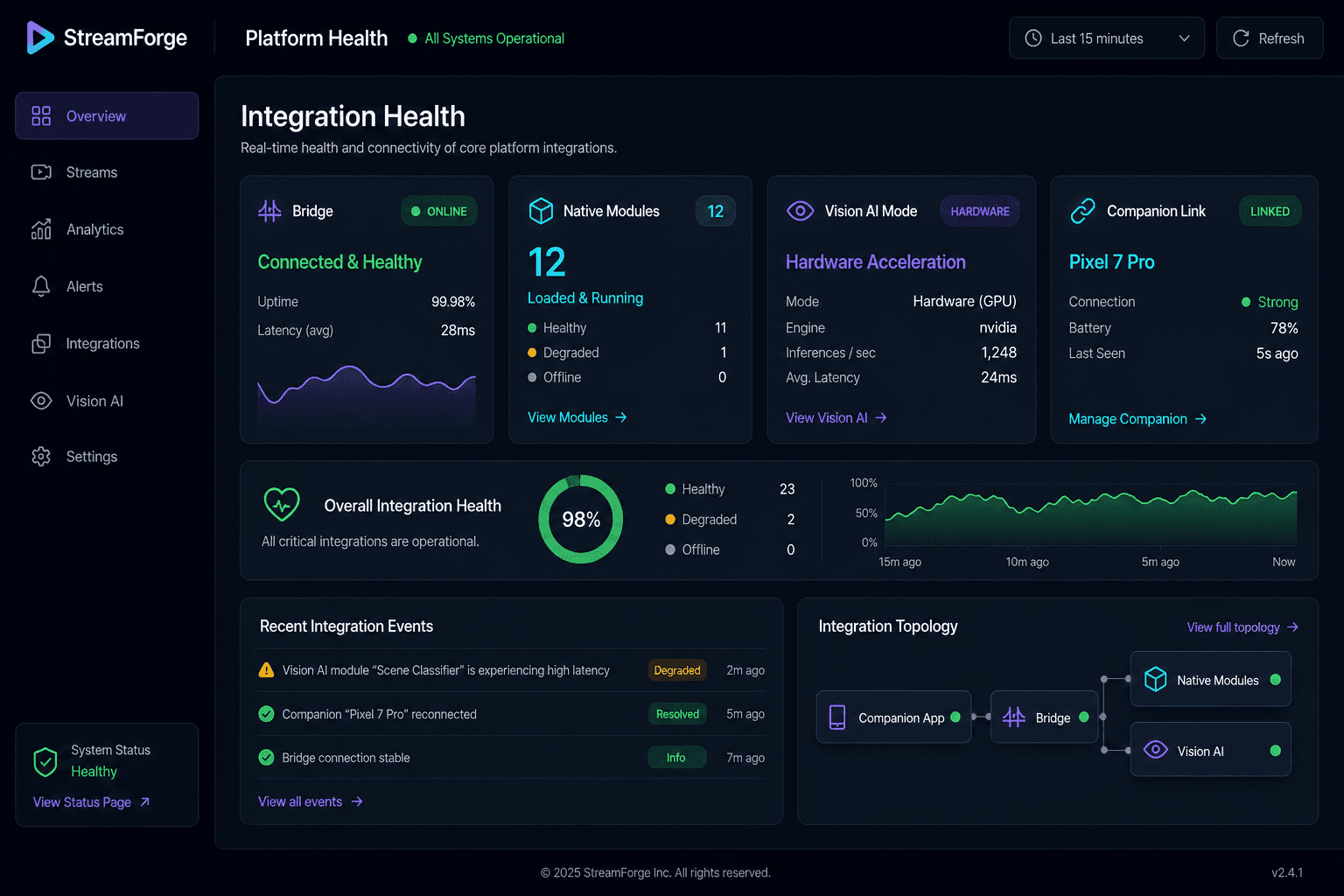Select the Native Modules topology node
This screenshot has height=896, width=1344.
[1211, 680]
